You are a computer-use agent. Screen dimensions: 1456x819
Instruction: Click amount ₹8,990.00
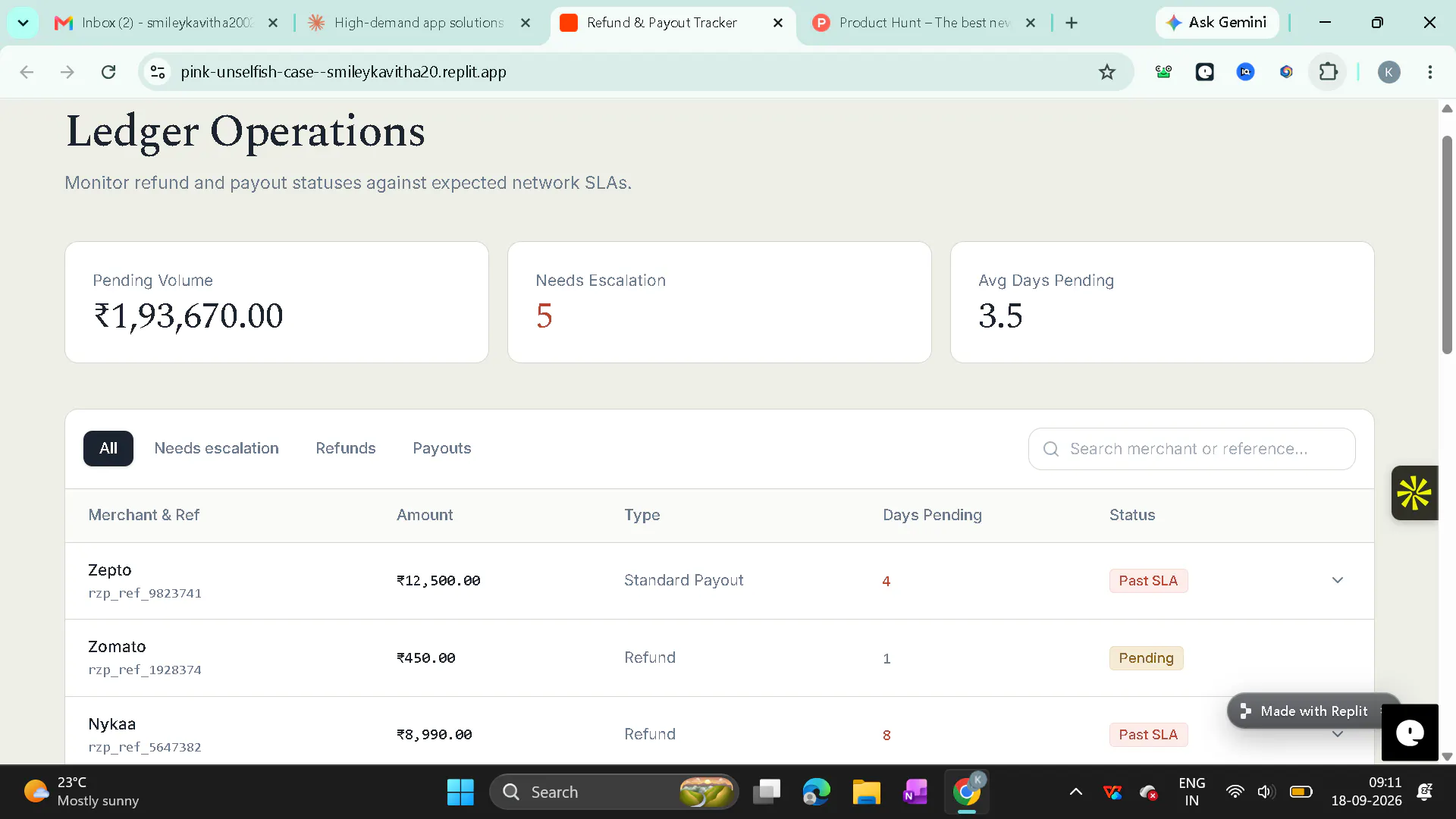tap(435, 735)
